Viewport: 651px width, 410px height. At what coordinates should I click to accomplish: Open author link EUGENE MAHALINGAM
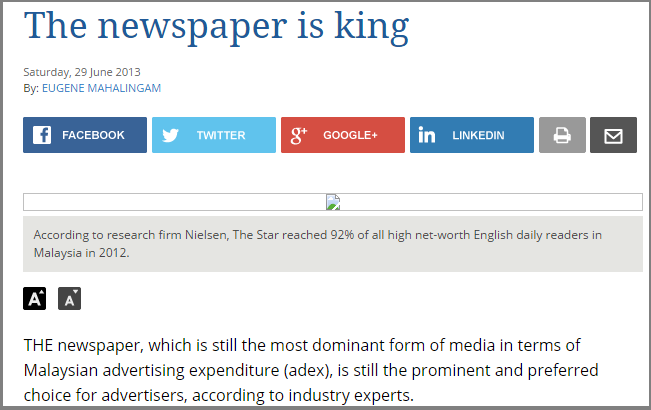point(101,88)
